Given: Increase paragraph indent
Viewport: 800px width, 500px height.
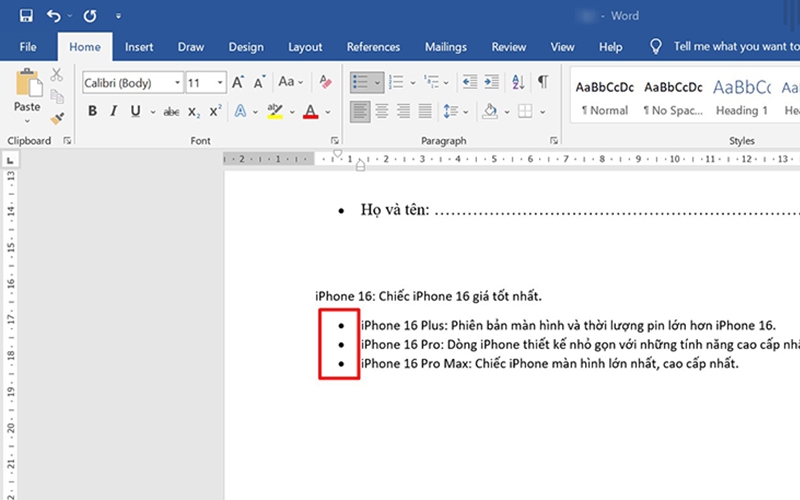Looking at the screenshot, I should (x=491, y=82).
